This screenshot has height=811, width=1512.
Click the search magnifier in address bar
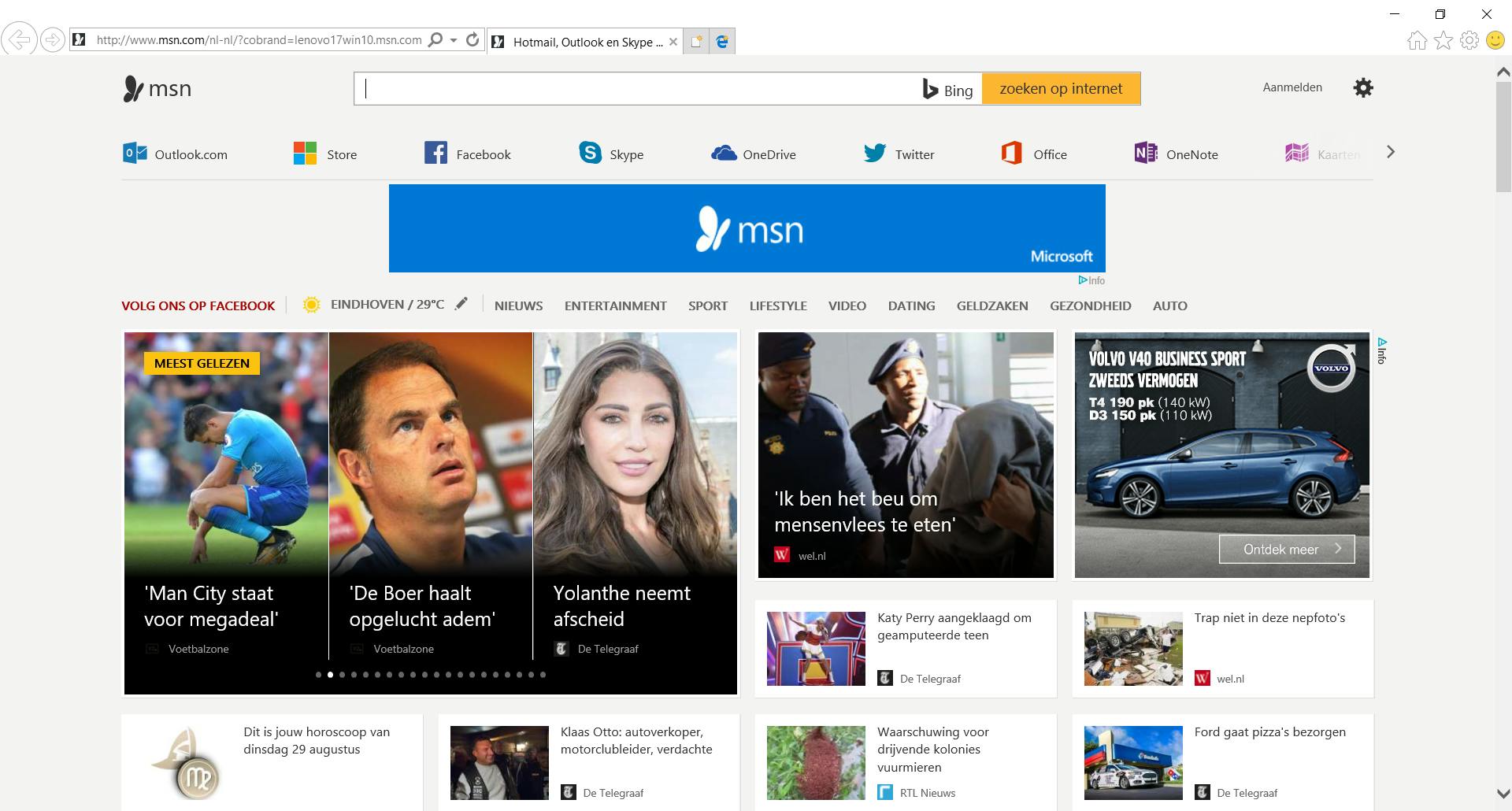click(435, 40)
